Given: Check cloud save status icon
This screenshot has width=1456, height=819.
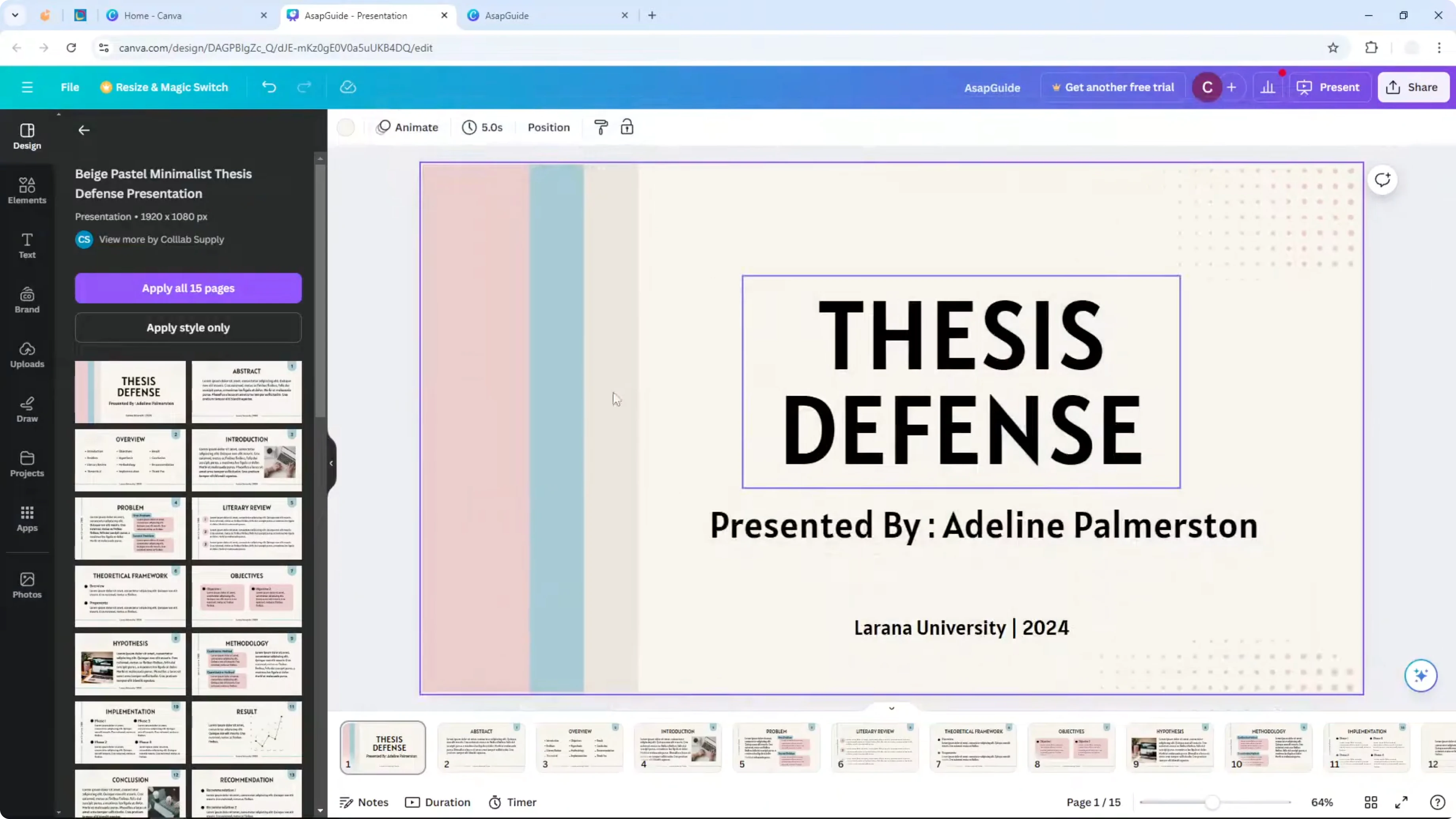Looking at the screenshot, I should [x=348, y=87].
